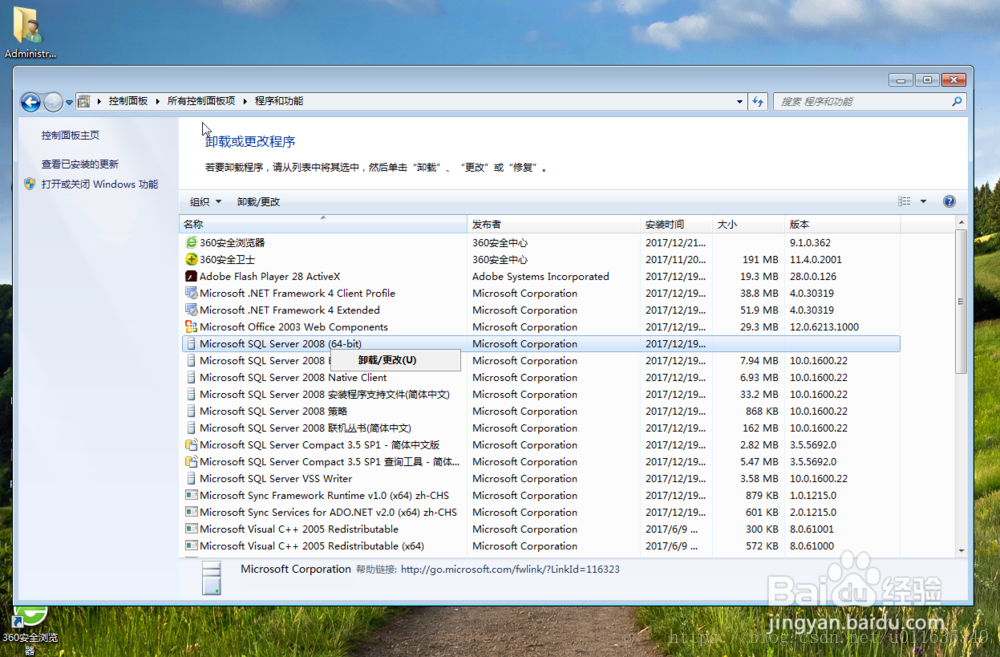Click SQL Server Compact 3.5 SP1 查询工具 icon
Screen dimensions: 1000x657
191,461
